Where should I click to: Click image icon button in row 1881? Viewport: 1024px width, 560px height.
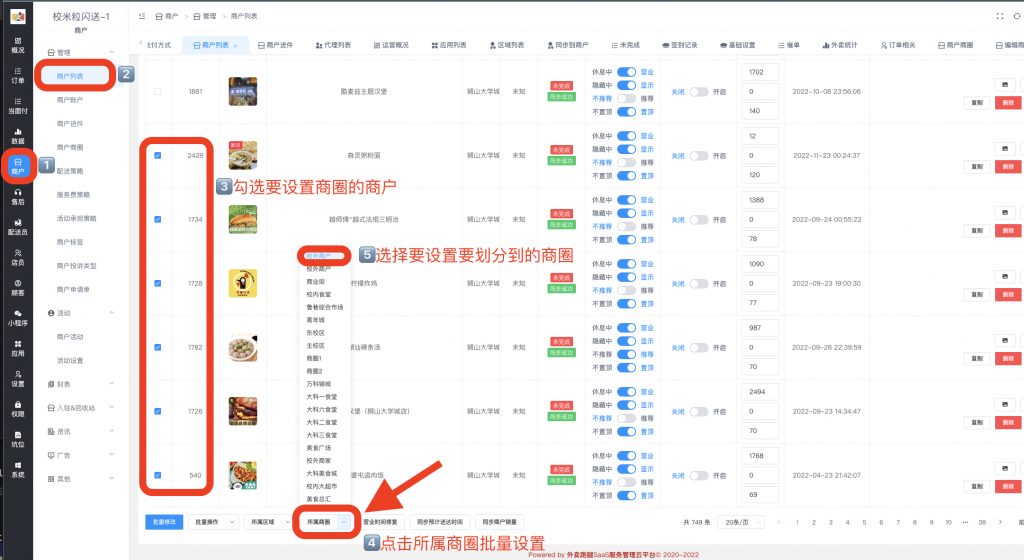coord(1005,85)
